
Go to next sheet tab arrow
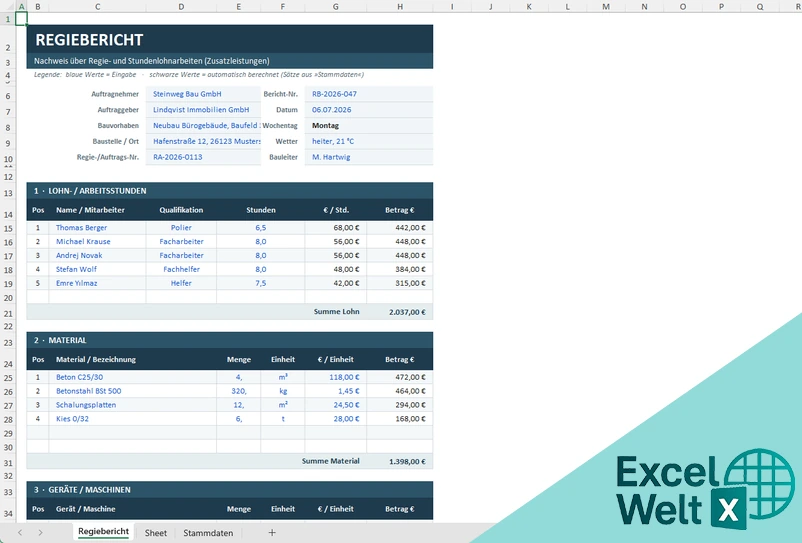pyautogui.click(x=40, y=533)
